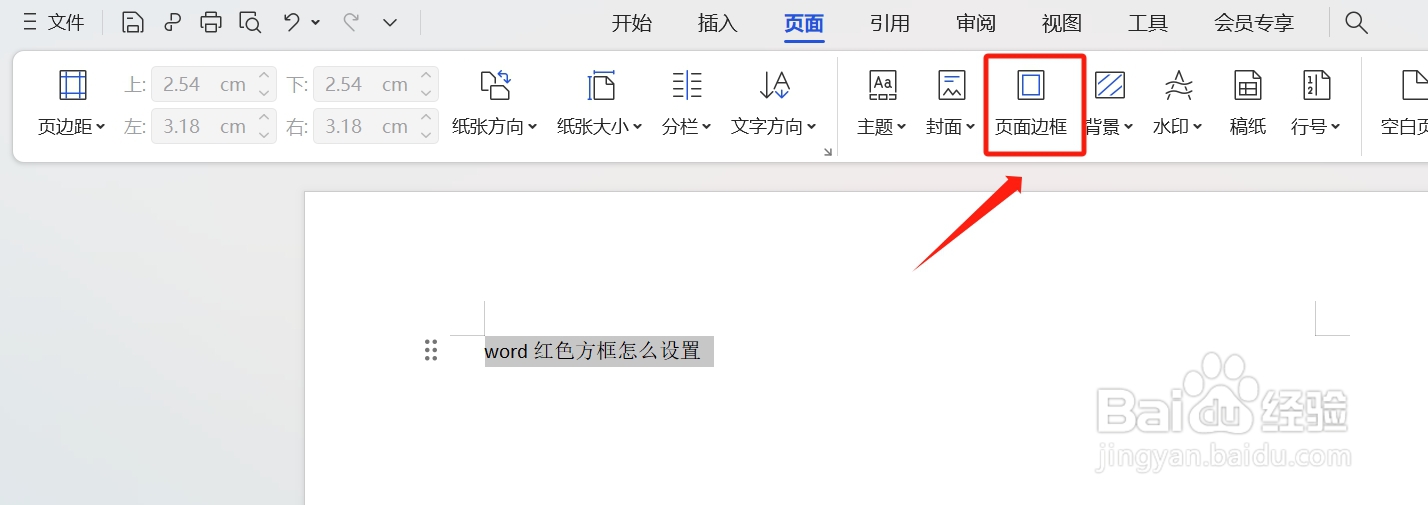
Task: Expand the 分栏 dropdown
Action: [x=706, y=127]
